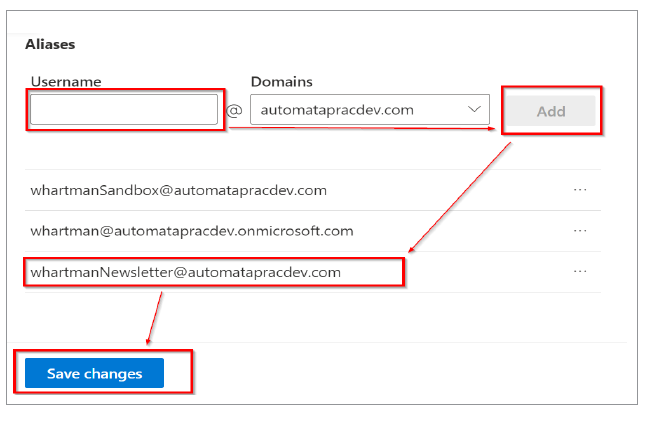Expand the Domains dropdown chevron
646x424 pixels.
tap(474, 110)
